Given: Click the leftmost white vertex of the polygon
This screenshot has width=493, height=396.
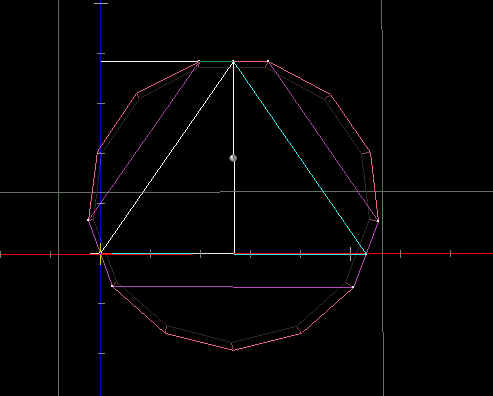Looking at the screenshot, I should coord(88,220).
